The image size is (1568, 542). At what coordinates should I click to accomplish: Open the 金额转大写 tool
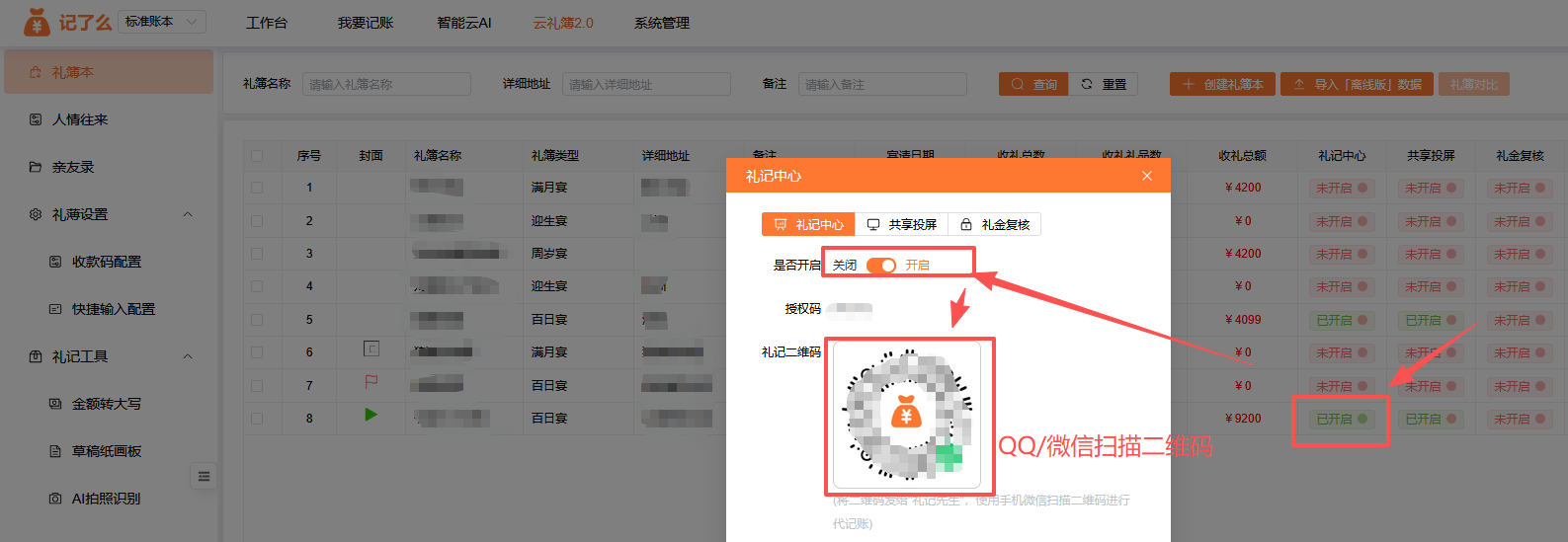(109, 404)
